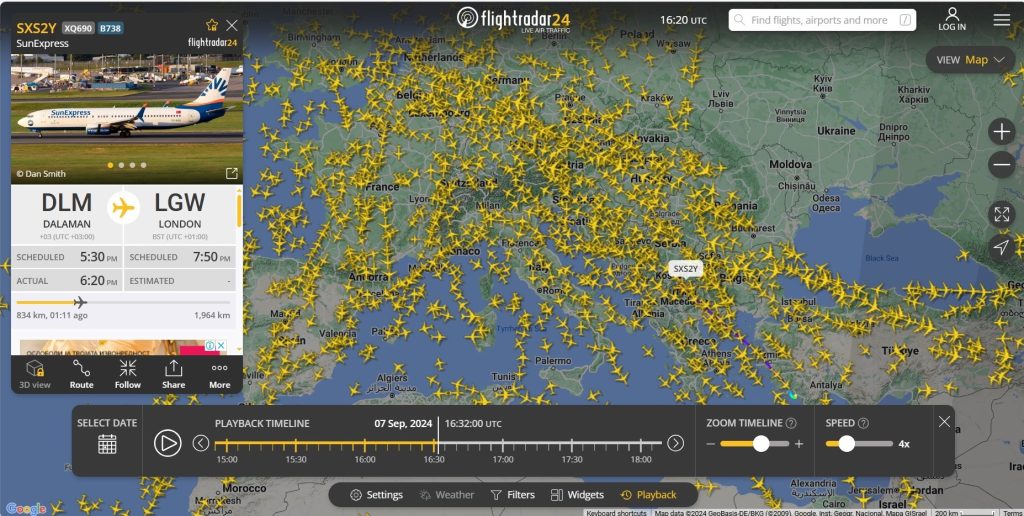
Task: Share this flight via the Share icon
Action: click(x=173, y=374)
